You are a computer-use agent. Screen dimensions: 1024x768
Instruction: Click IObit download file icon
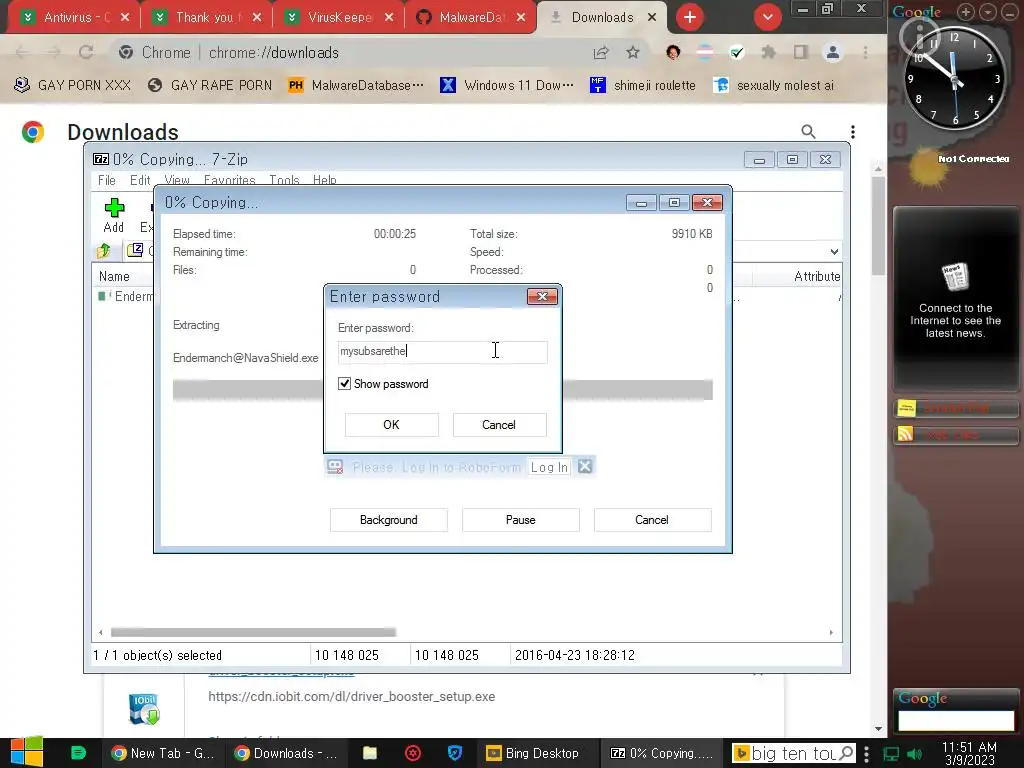click(x=144, y=710)
